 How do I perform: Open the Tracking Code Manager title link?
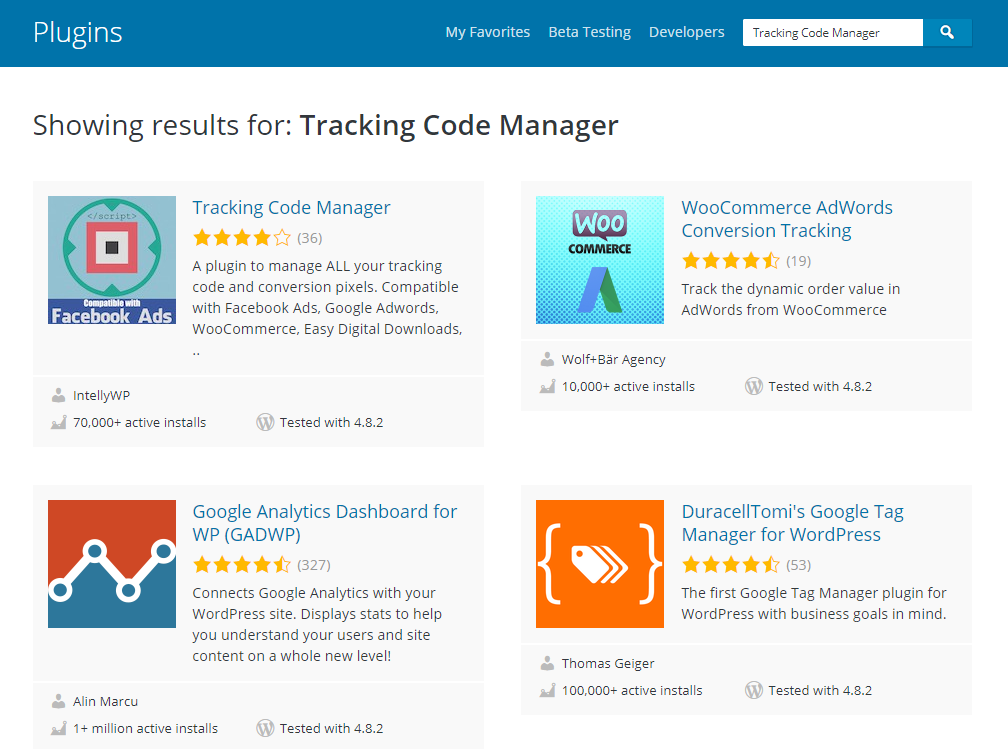(291, 208)
